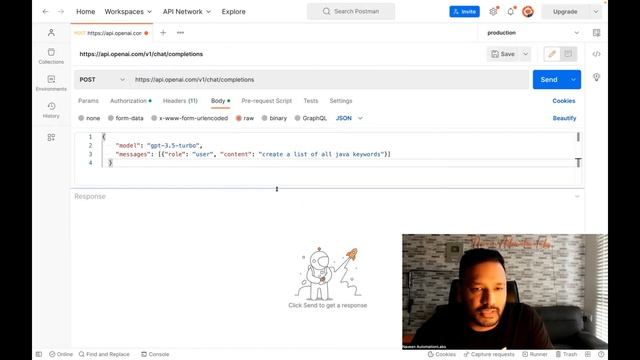Switch to the Params tab
The image size is (640, 360).
88,101
